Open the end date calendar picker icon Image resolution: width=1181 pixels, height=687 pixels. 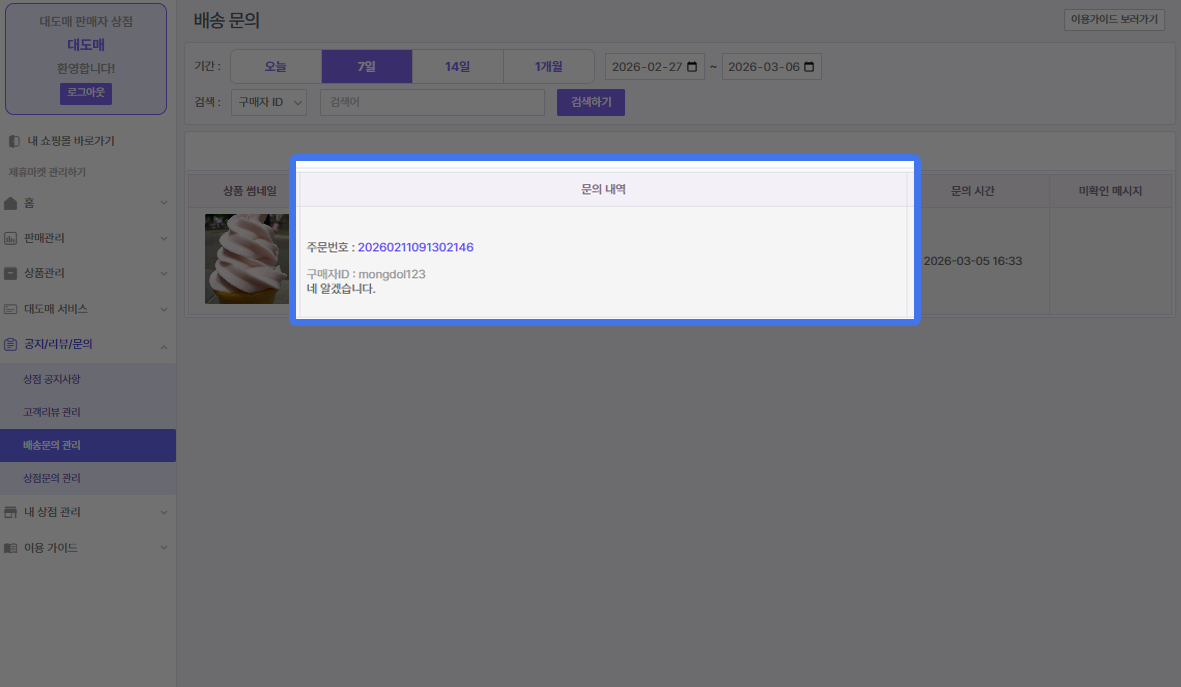click(x=809, y=67)
